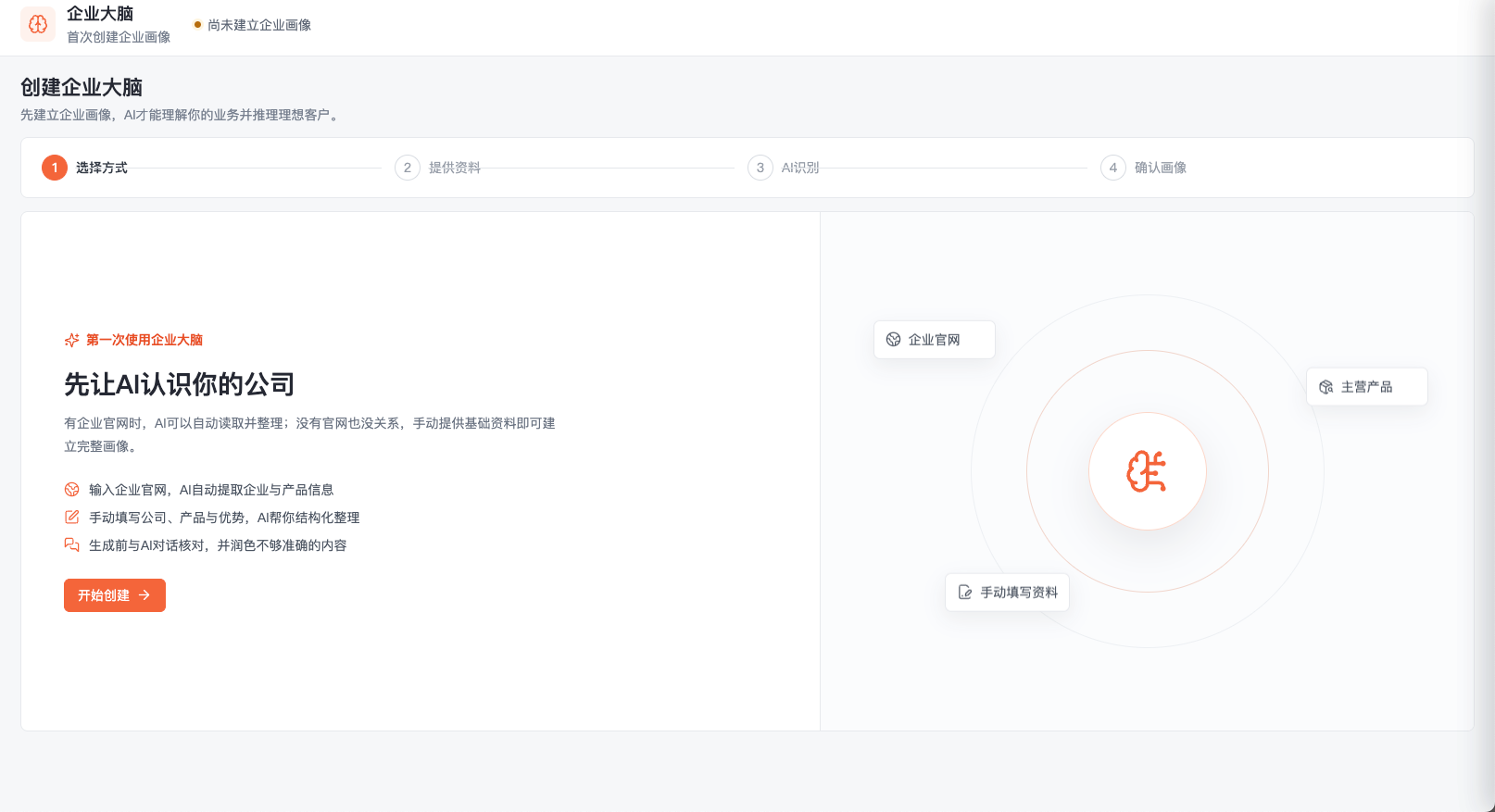Image resolution: width=1495 pixels, height=812 pixels.
Task: Click the 主营产品 chip
Action: coord(1367,387)
